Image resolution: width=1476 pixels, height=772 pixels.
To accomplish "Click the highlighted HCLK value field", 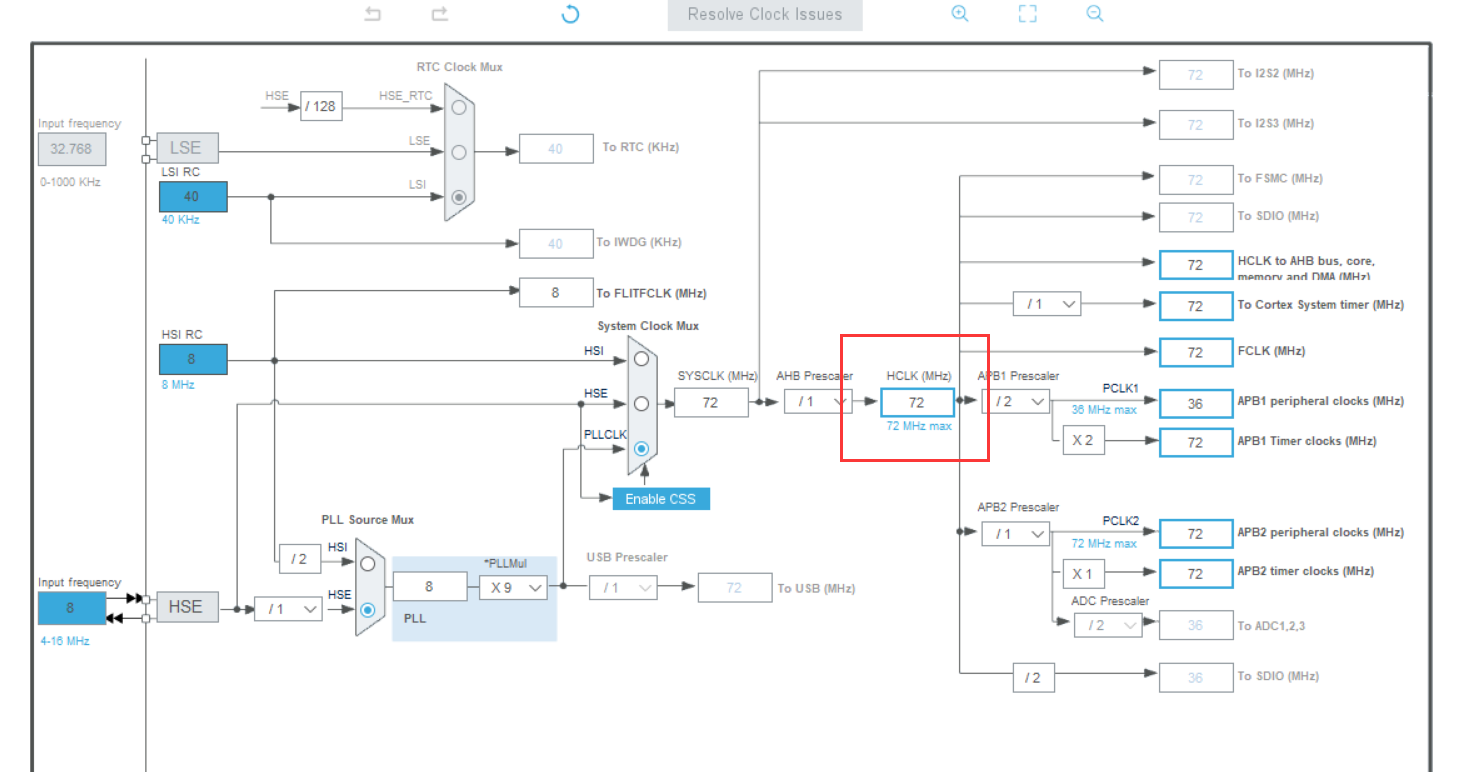I will [x=916, y=401].
